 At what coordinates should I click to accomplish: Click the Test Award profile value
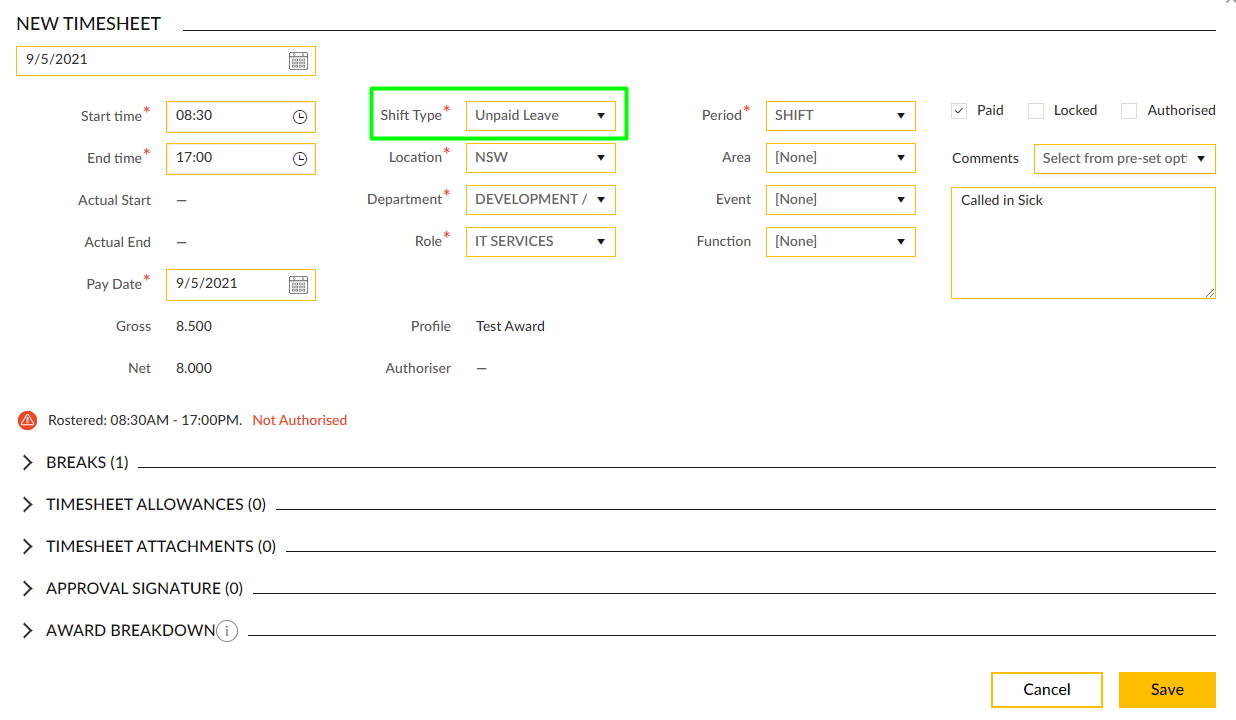point(510,326)
